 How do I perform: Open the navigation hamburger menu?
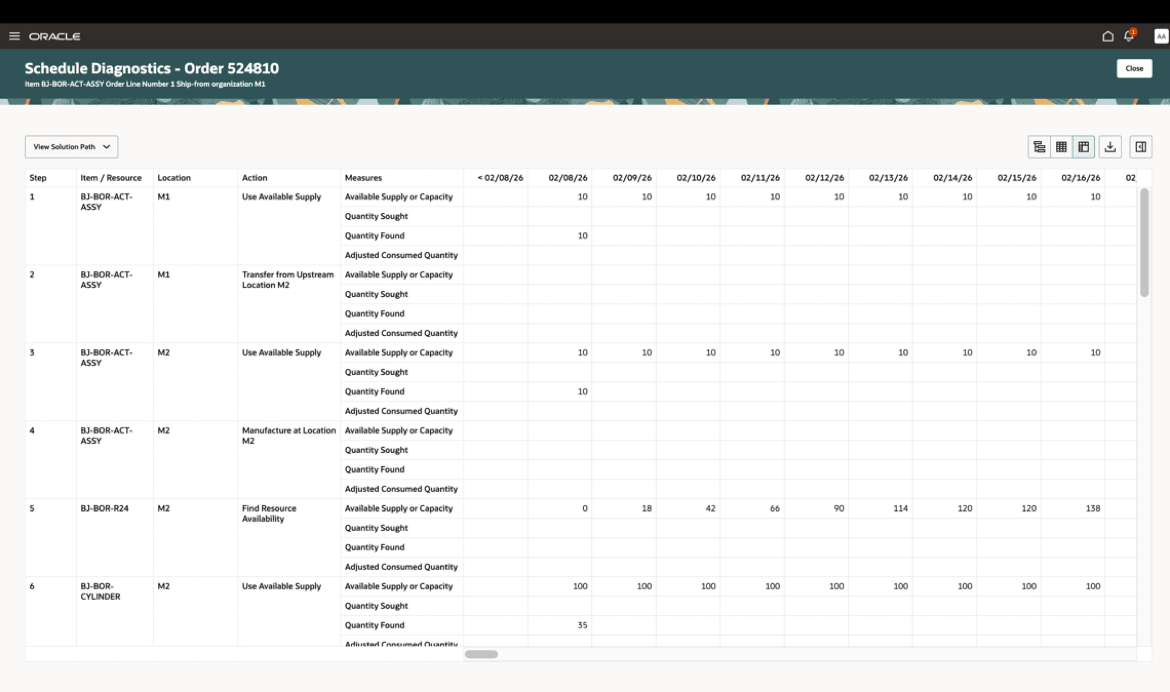click(14, 36)
